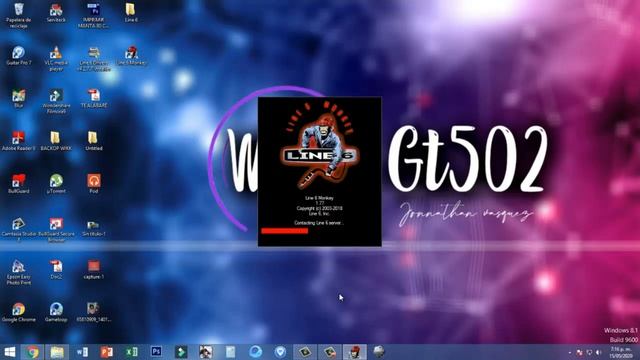Viewport: 640px width, 360px height.
Task: Select the Guitar Pro 7 desktop shortcut
Action: (18, 56)
